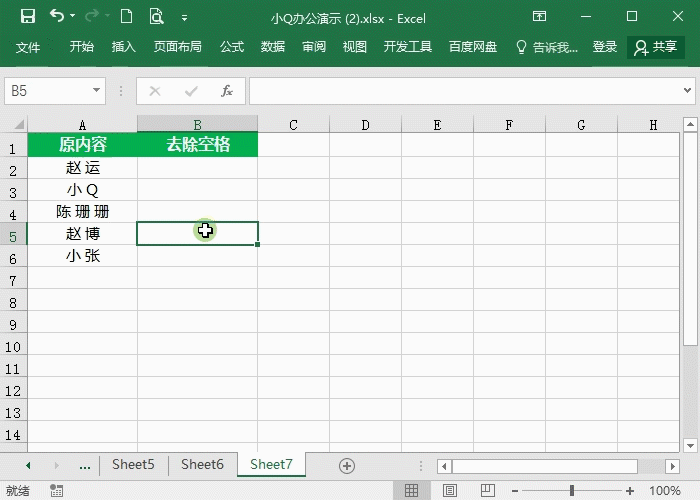Image resolution: width=700 pixels, height=500 pixels.
Task: Click the 去除空格 header cell
Action: tap(198, 145)
